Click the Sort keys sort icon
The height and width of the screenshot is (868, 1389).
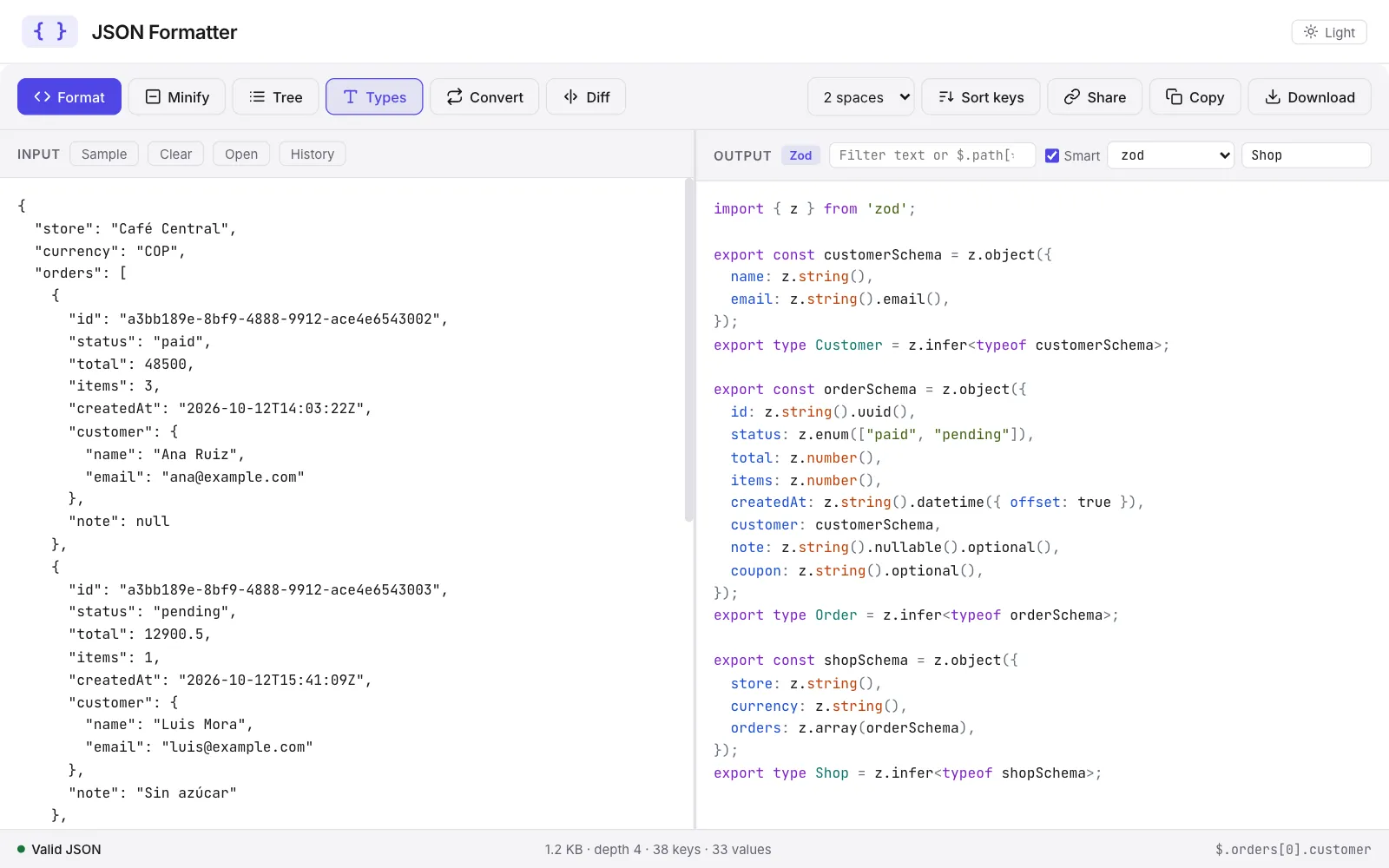(x=946, y=97)
